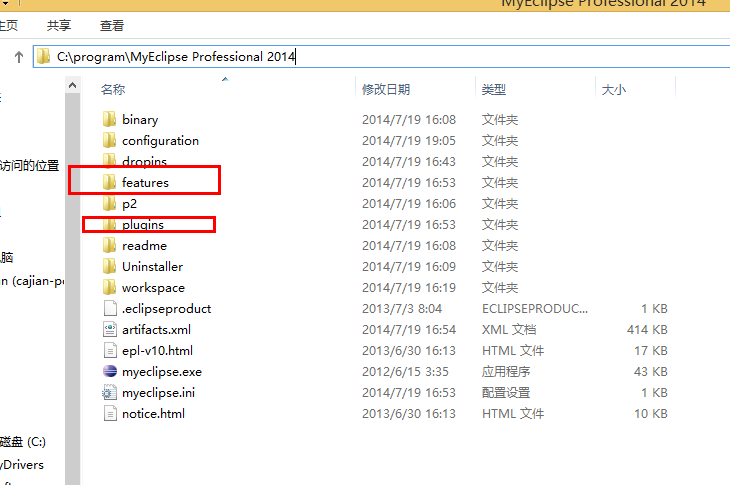This screenshot has width=730, height=485.
Task: Sort files by the 名称 column header
Action: click(113, 89)
